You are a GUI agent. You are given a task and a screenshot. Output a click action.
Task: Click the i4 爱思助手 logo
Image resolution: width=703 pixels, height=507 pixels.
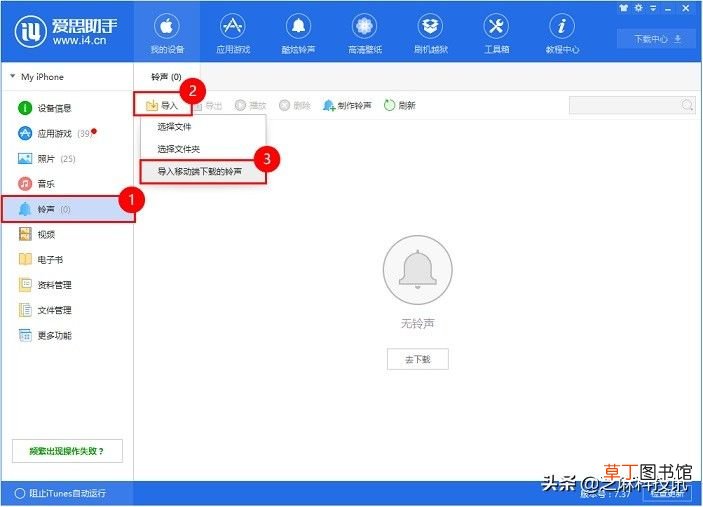click(x=66, y=31)
